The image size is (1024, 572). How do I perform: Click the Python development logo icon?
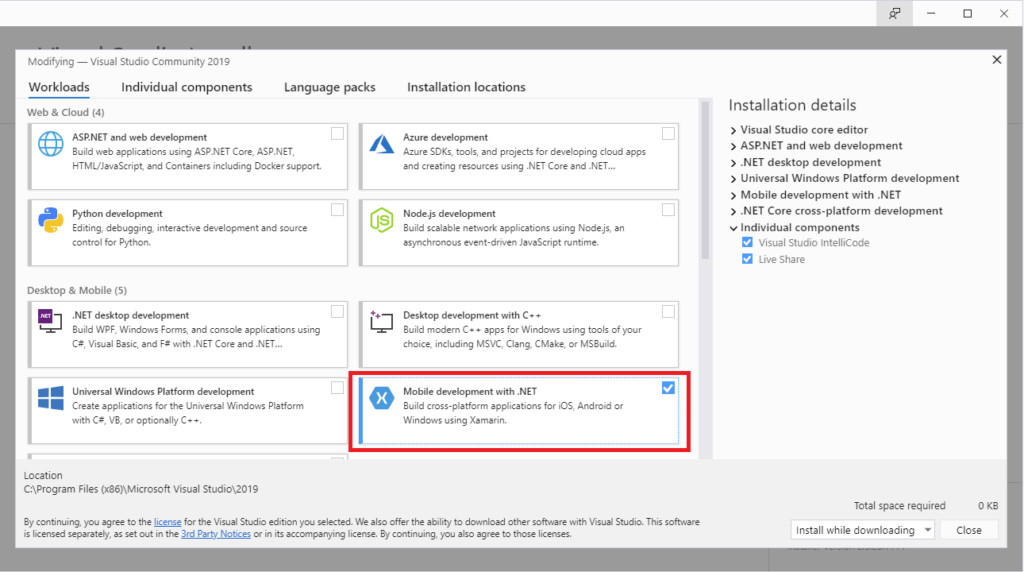50,220
